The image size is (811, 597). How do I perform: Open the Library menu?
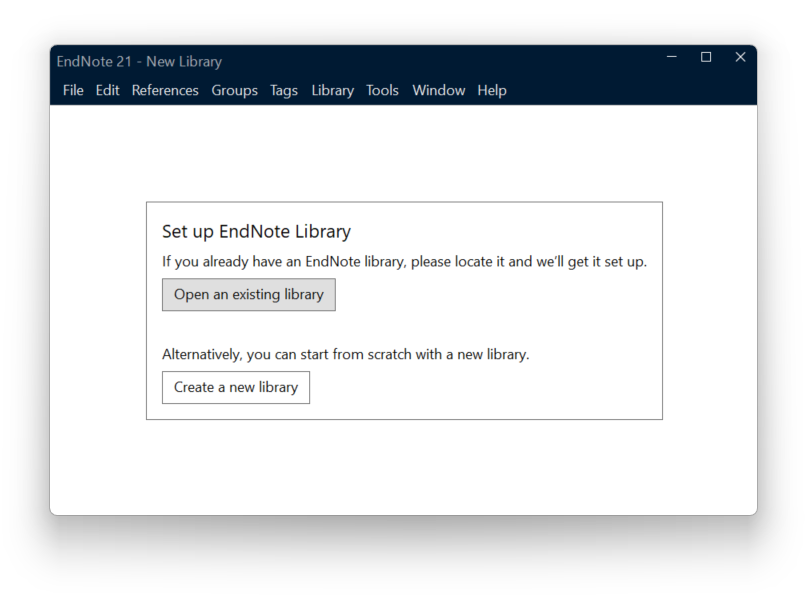tap(332, 90)
